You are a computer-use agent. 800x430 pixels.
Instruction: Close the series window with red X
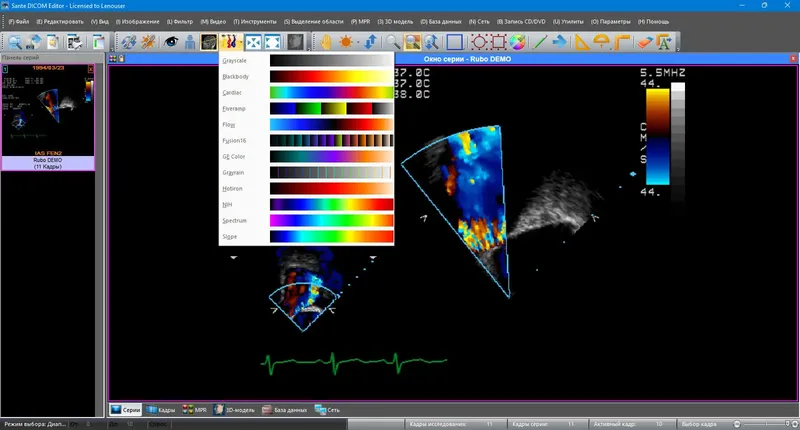[793, 59]
